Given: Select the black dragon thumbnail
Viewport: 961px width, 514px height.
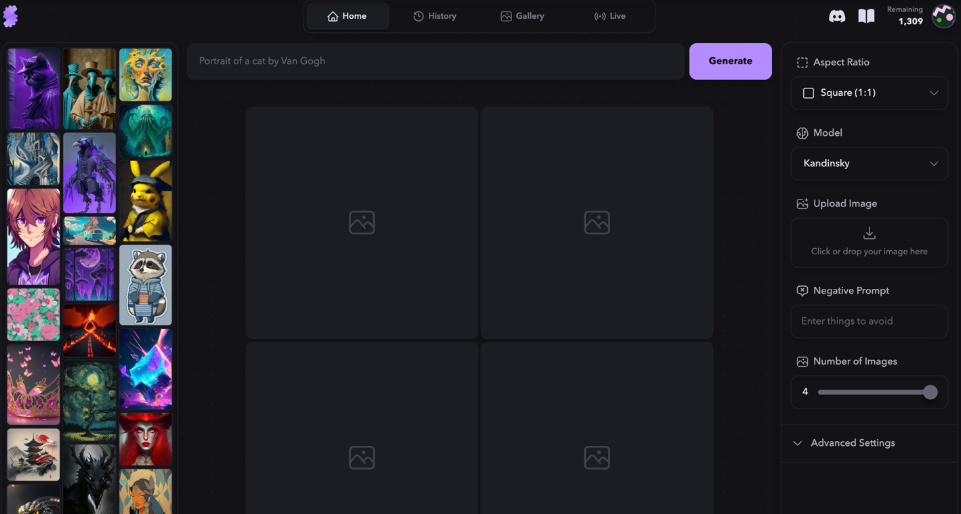Looking at the screenshot, I should coord(89,479).
